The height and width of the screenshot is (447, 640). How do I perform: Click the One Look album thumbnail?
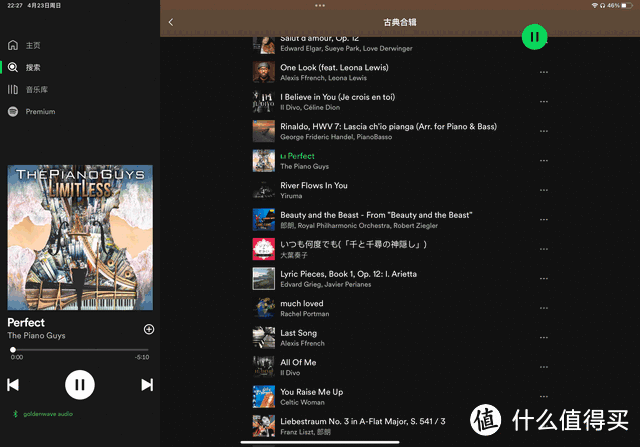coord(264,72)
